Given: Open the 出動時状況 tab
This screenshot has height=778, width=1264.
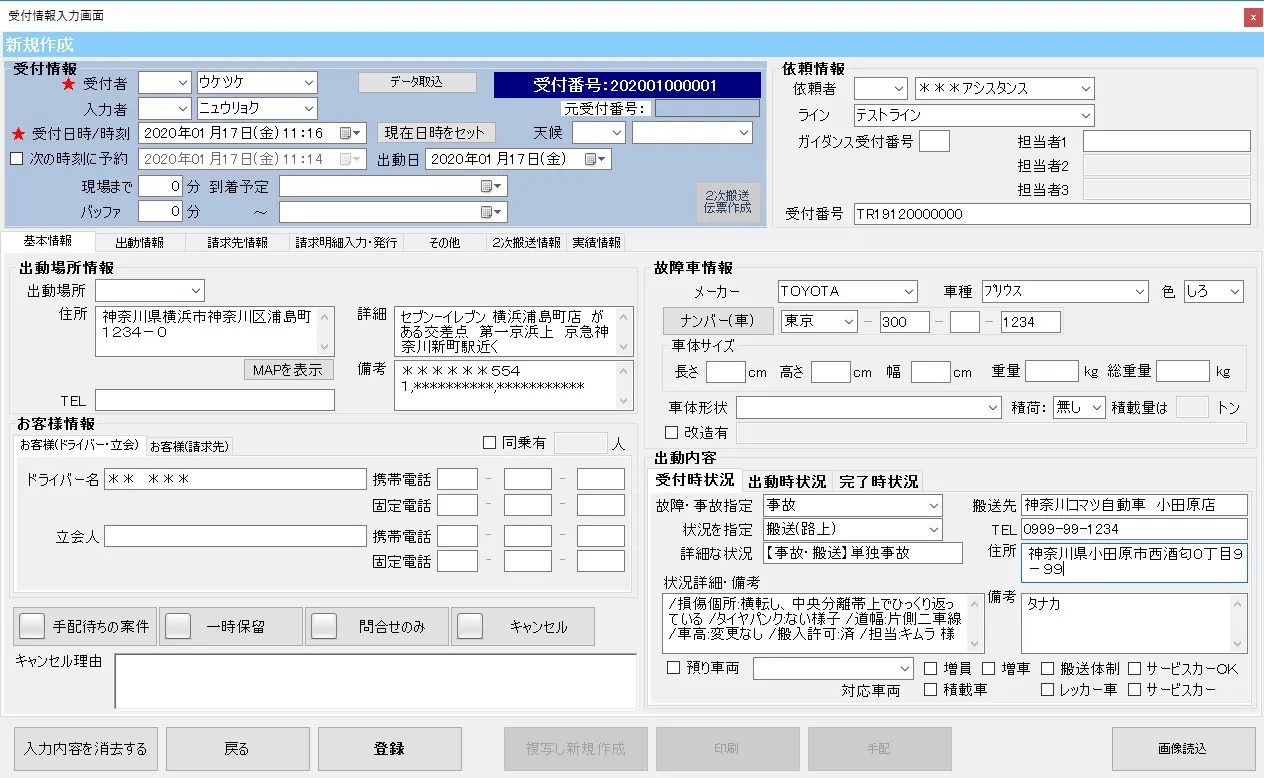Looking at the screenshot, I should tap(787, 482).
